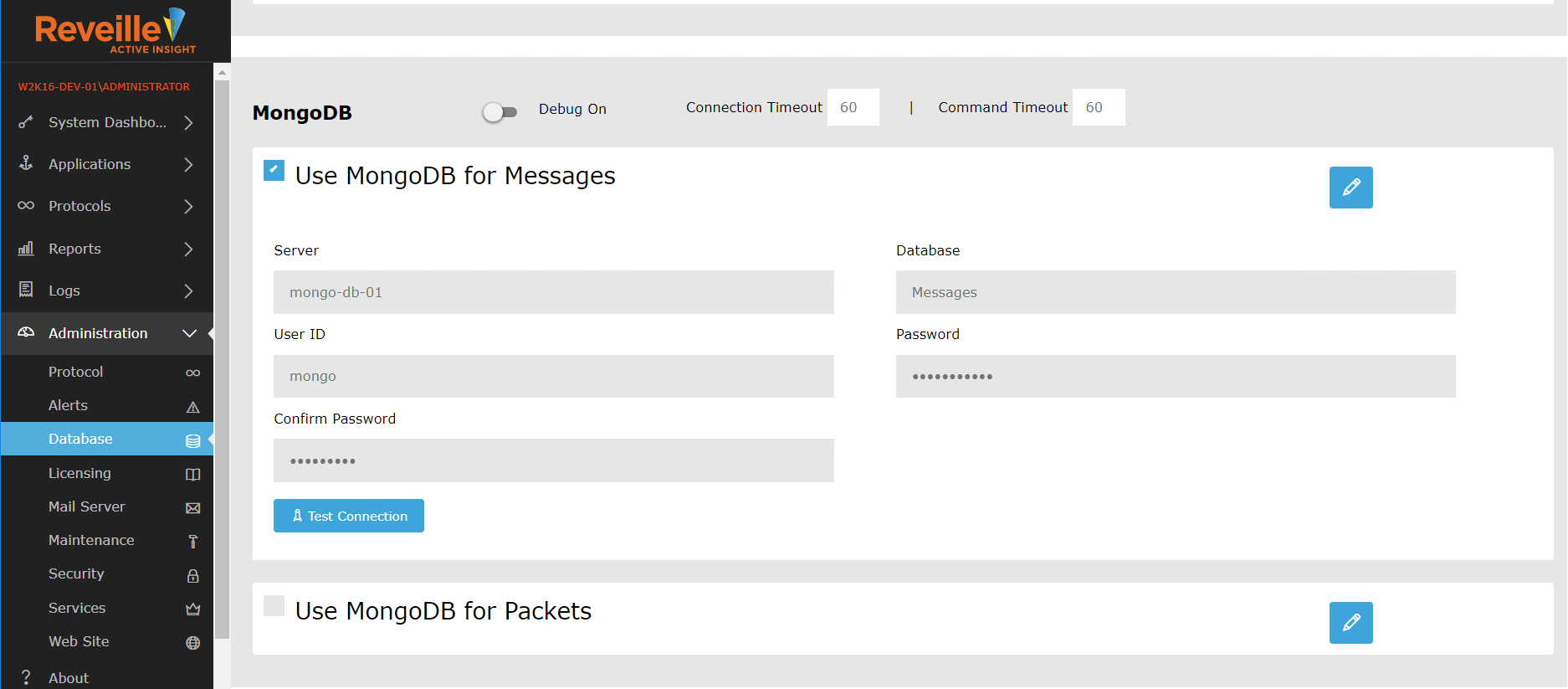Uncheck Use MongoDB for Messages checkbox
1568x689 pixels.
tap(274, 170)
